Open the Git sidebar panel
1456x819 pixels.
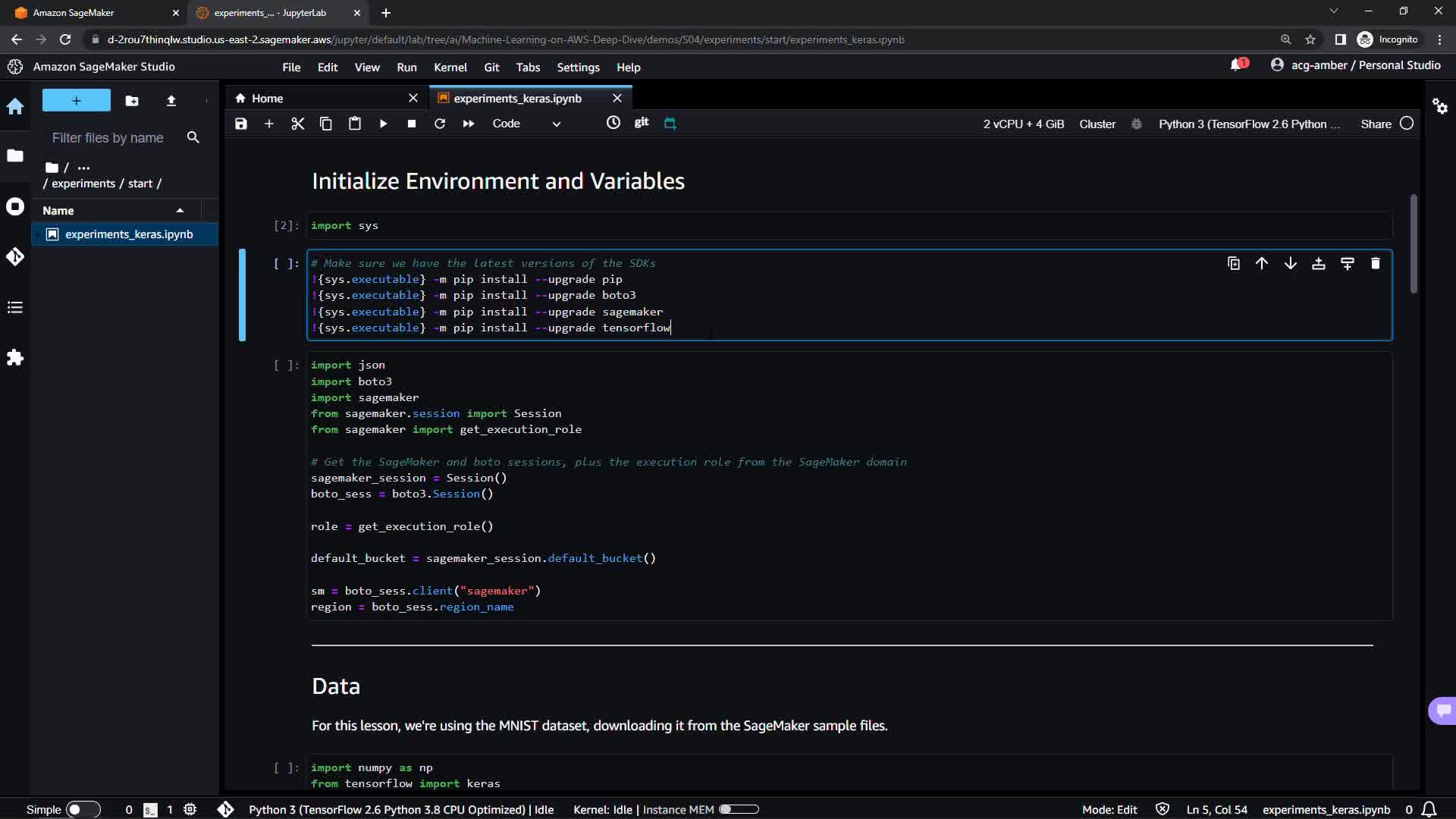click(15, 257)
